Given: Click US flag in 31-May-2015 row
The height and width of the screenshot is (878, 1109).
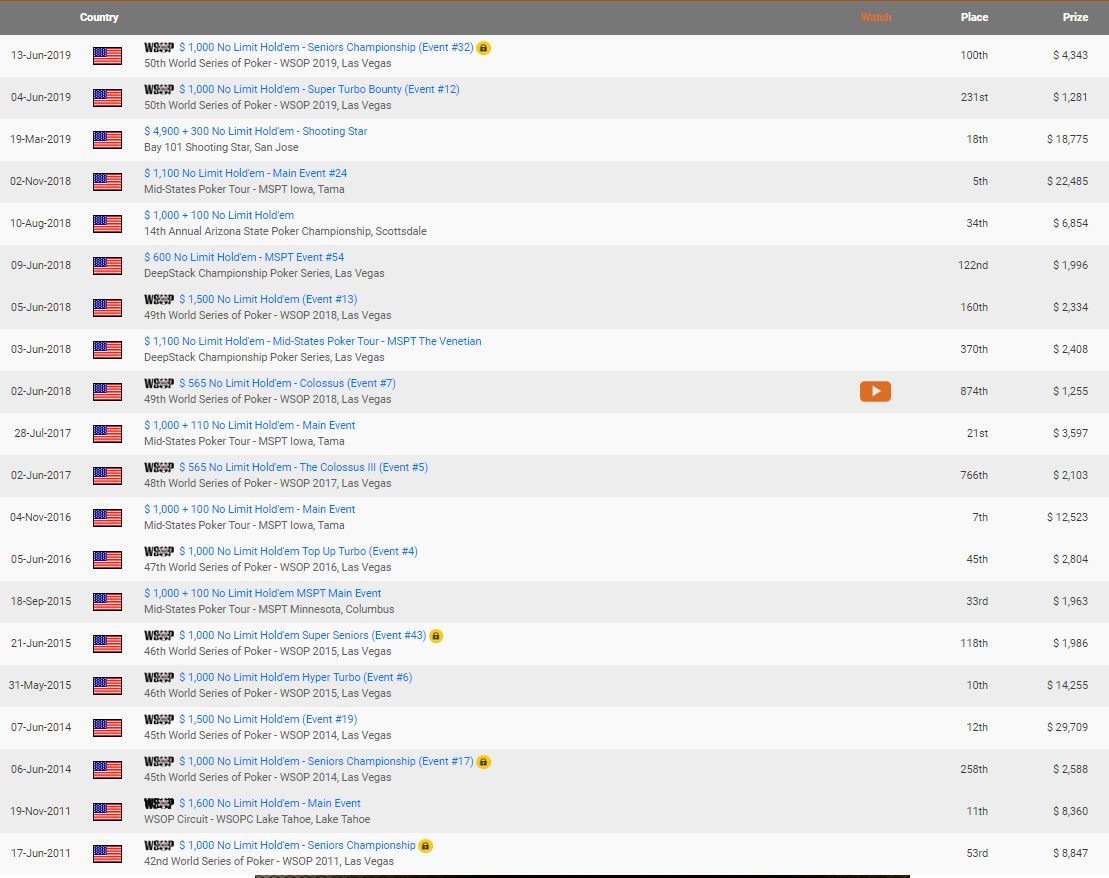Looking at the screenshot, I should 108,686.
